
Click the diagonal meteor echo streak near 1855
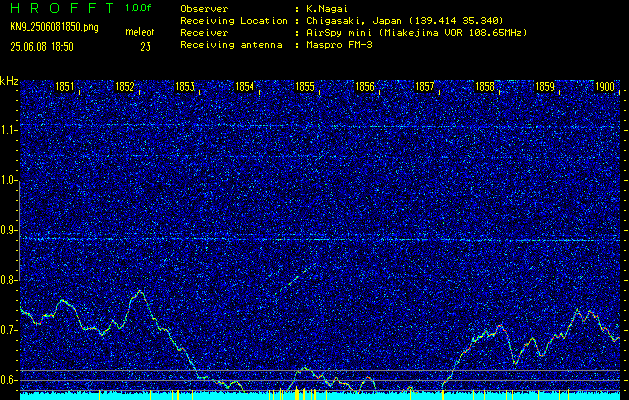coord(298,277)
